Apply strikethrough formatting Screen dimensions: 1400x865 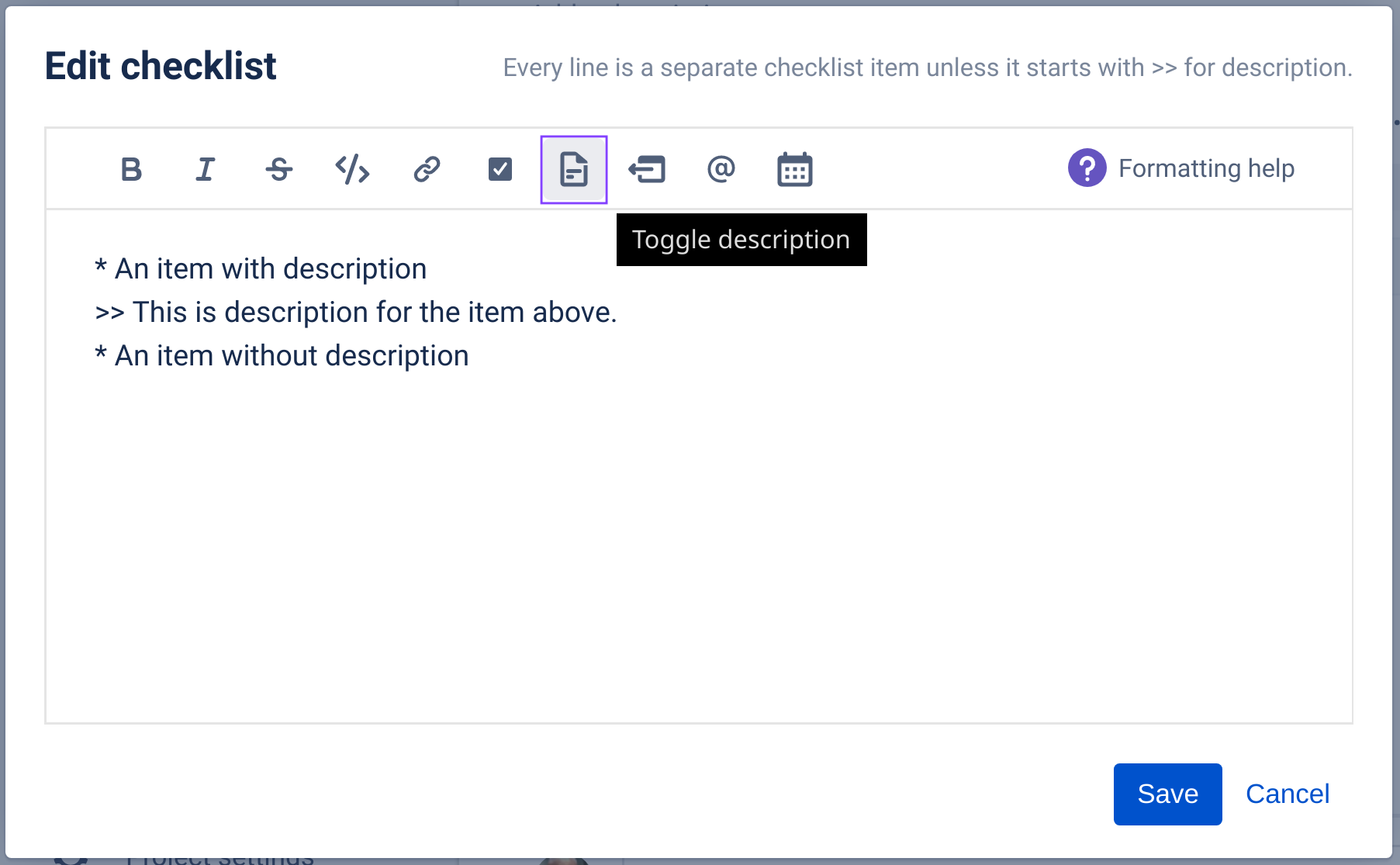(278, 169)
